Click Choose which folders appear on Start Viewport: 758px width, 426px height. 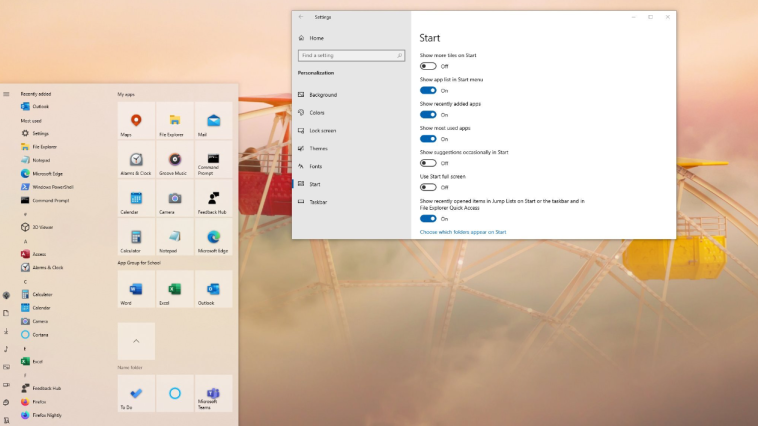pyautogui.click(x=463, y=232)
